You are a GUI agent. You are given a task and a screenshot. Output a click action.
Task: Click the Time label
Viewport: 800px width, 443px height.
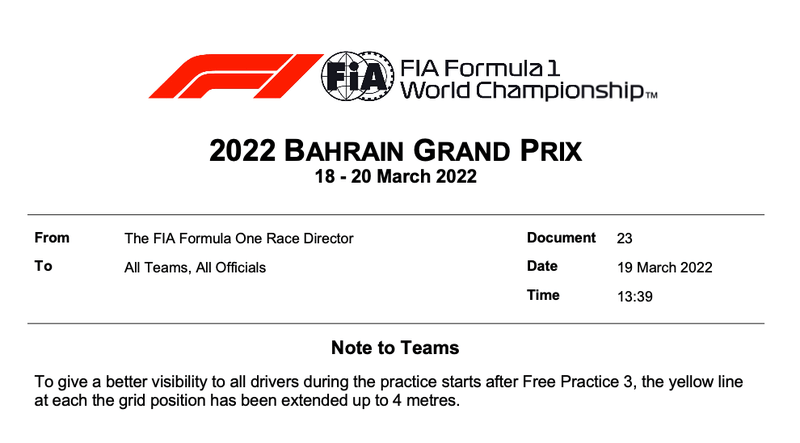pos(543,296)
